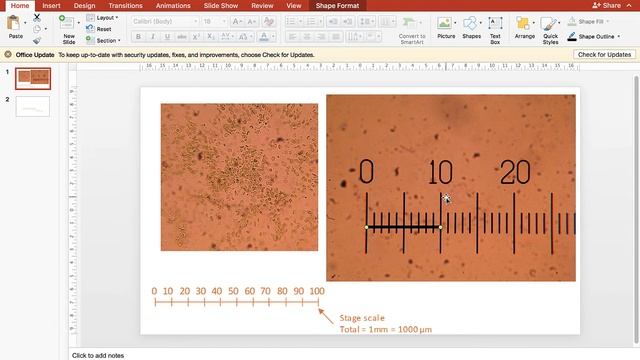Switch to the Slide Show tab
This screenshot has height=360, width=640.
221,6
